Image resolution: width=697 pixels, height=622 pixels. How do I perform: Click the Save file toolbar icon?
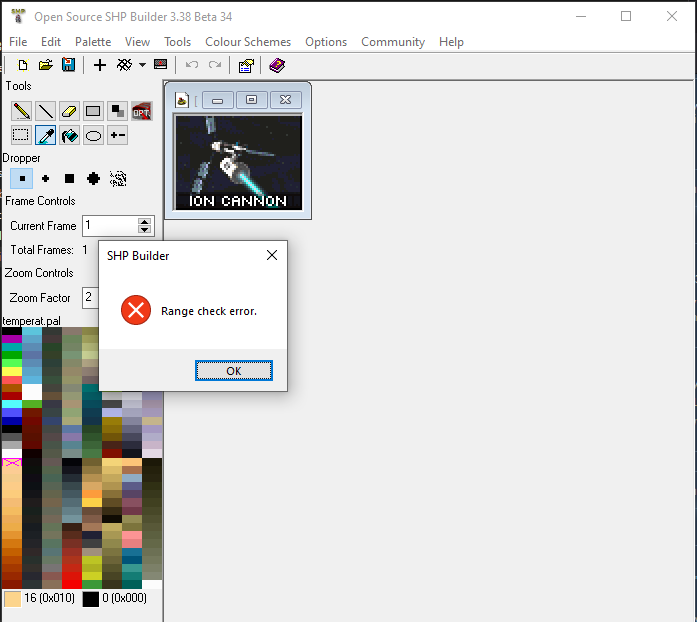pyautogui.click(x=69, y=65)
